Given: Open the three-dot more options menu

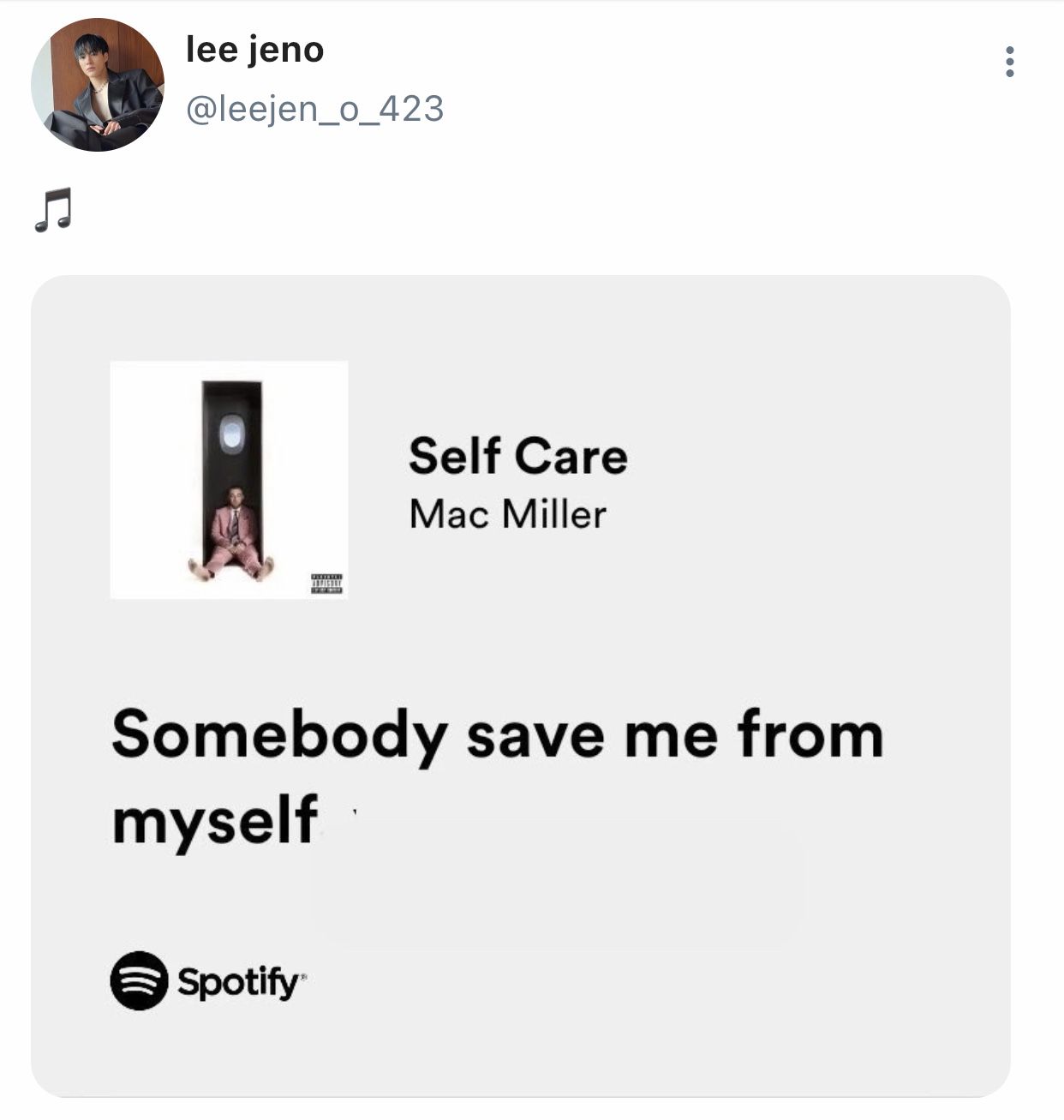Looking at the screenshot, I should click(x=1010, y=63).
